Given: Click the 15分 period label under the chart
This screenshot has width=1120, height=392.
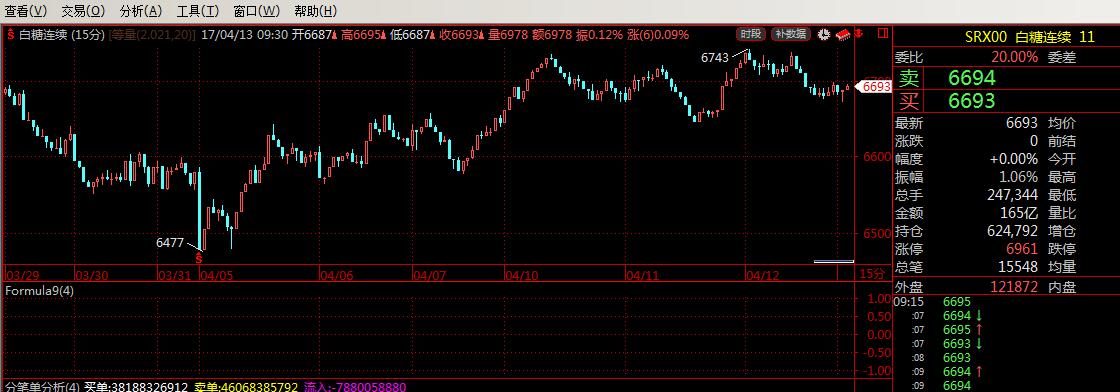Looking at the screenshot, I should (x=871, y=274).
